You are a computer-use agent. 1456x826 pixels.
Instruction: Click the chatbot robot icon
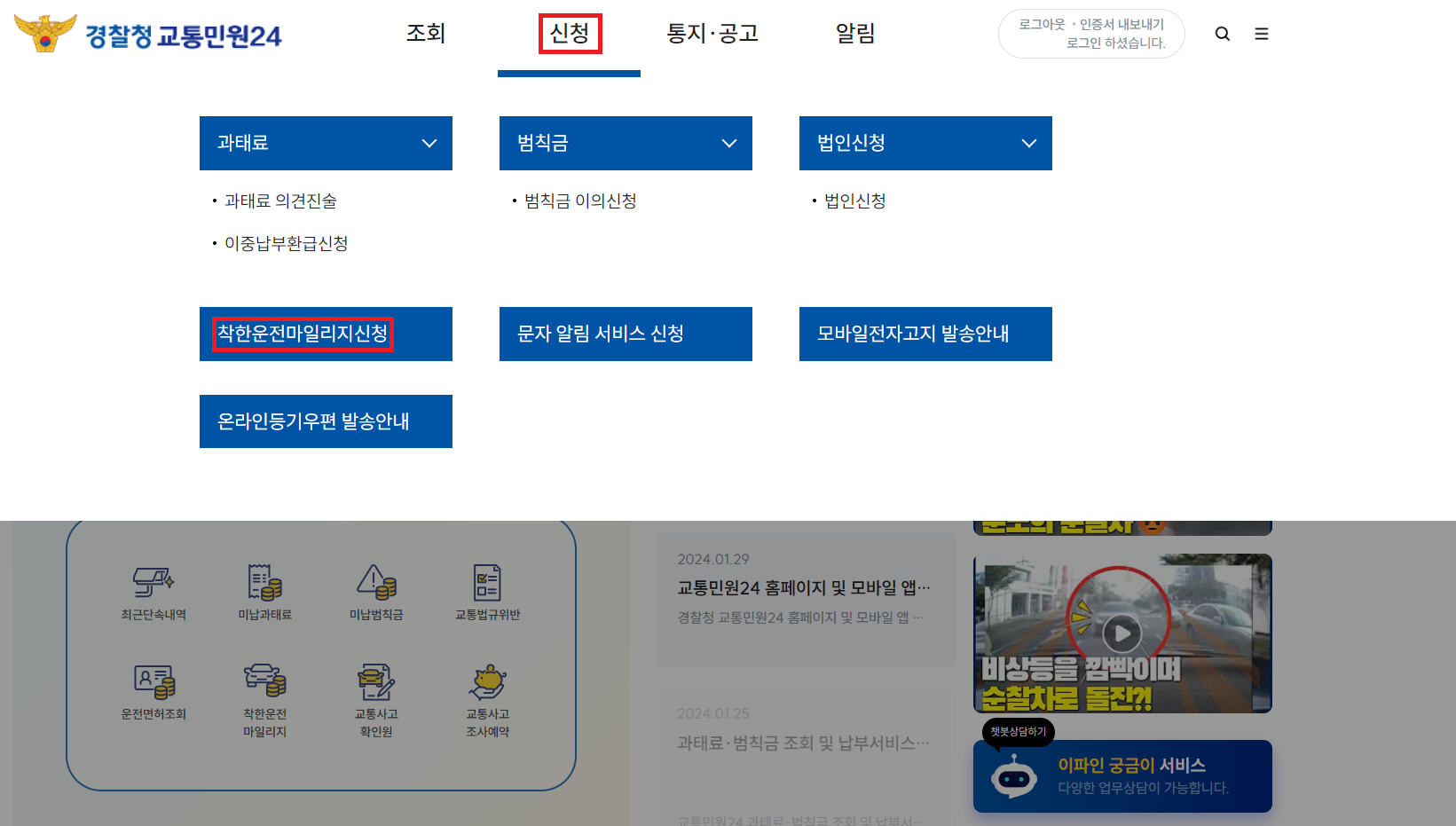click(1014, 777)
